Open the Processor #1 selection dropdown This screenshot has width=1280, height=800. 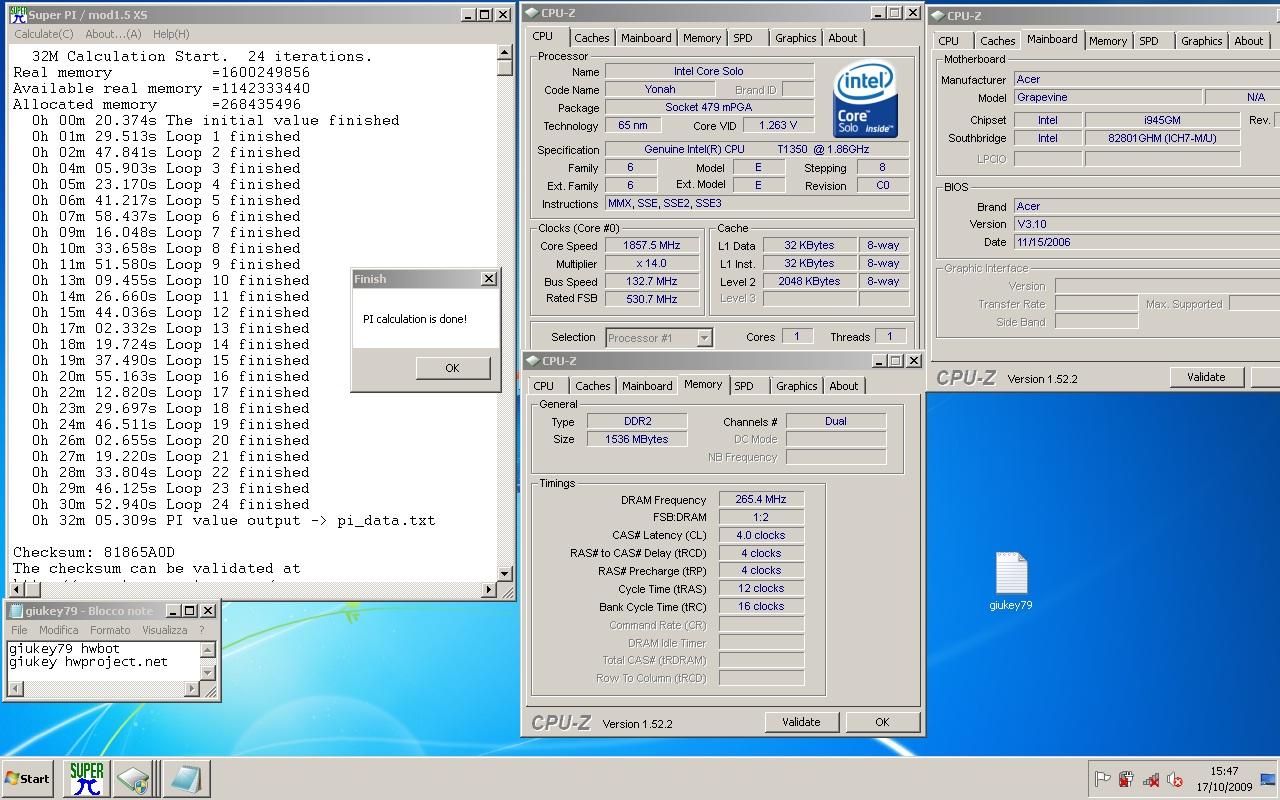pos(704,338)
